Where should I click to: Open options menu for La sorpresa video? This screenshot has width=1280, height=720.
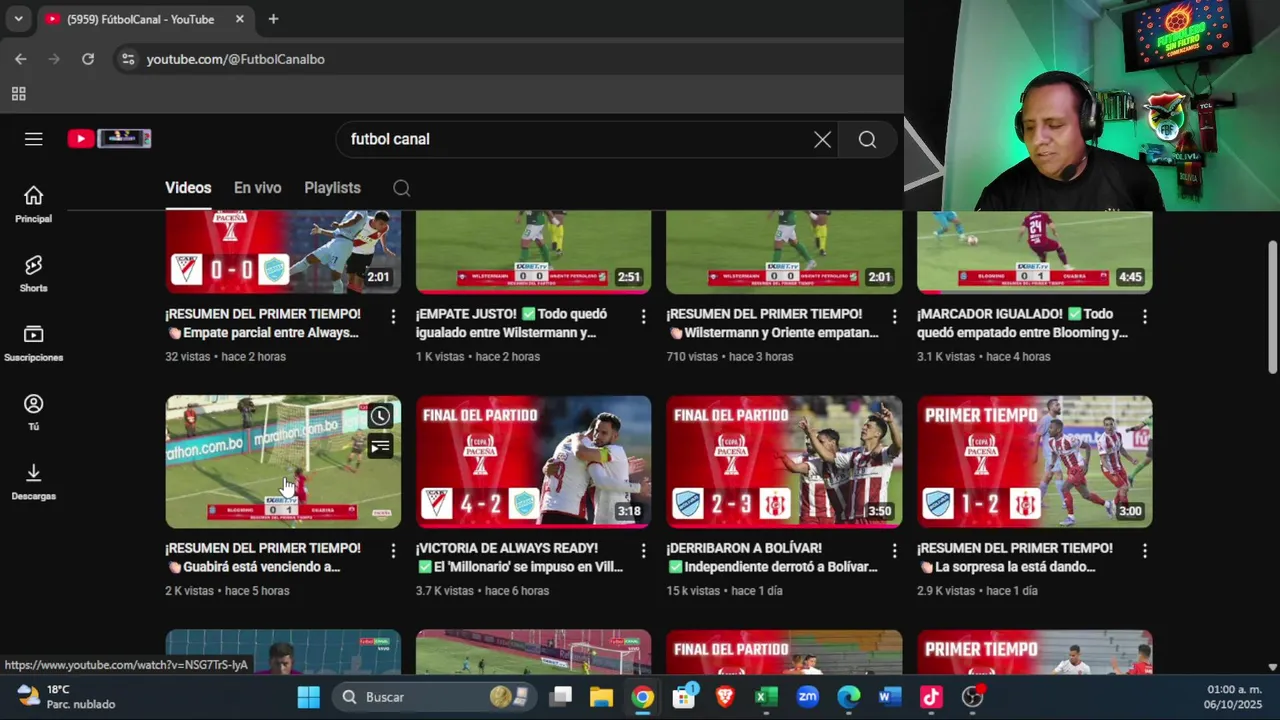(x=1145, y=550)
